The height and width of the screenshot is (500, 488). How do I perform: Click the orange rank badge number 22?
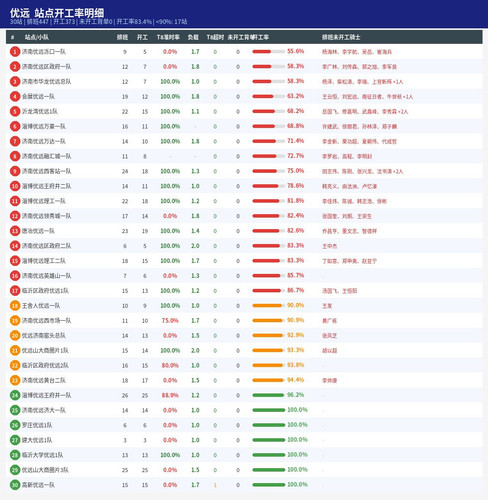click(15, 365)
